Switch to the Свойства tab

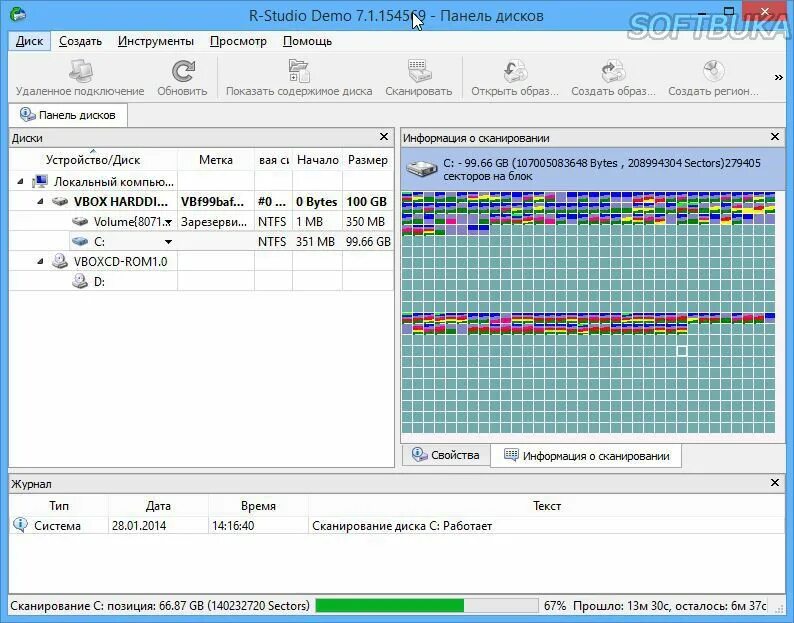coord(446,455)
